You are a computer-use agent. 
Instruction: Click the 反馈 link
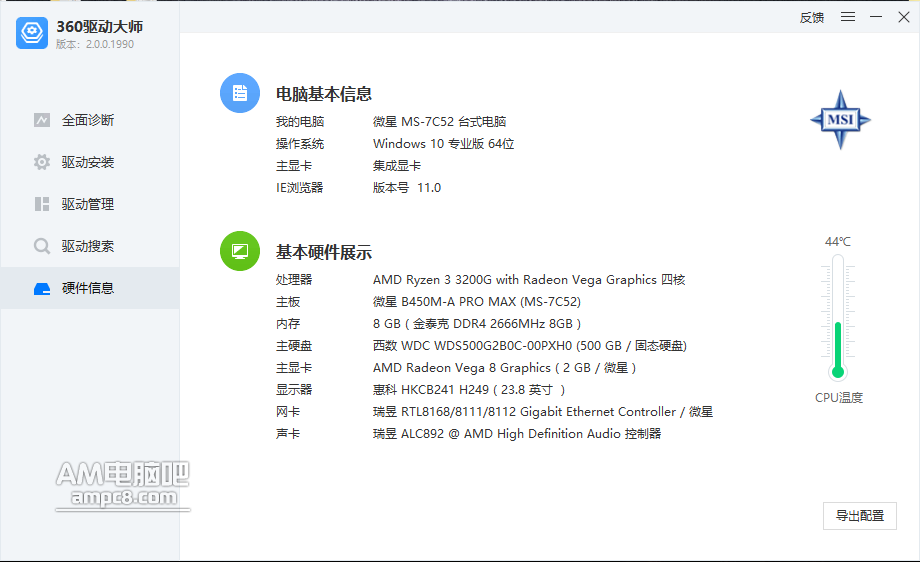[812, 18]
